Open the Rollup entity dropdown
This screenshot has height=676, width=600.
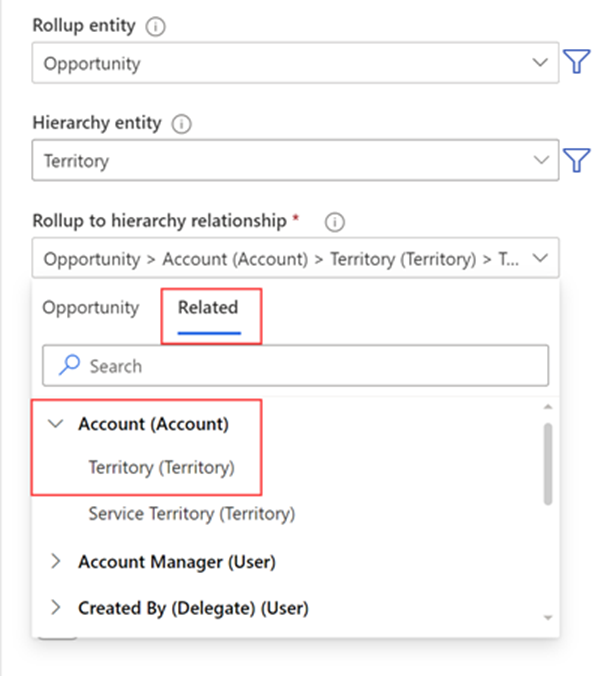[x=541, y=63]
